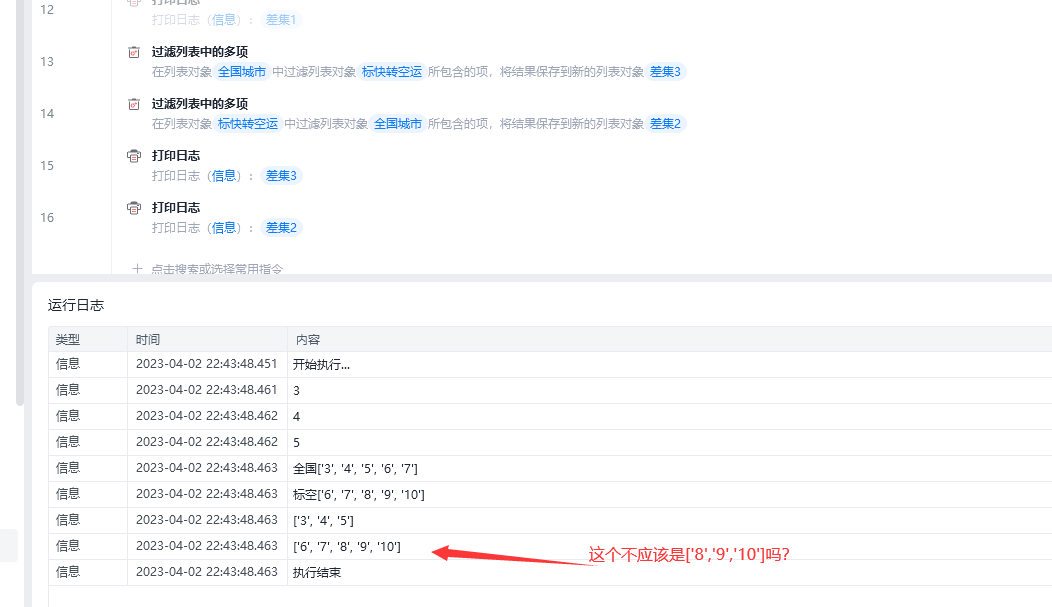
Task: Select the log row showing 执行结束
Action: pos(550,572)
